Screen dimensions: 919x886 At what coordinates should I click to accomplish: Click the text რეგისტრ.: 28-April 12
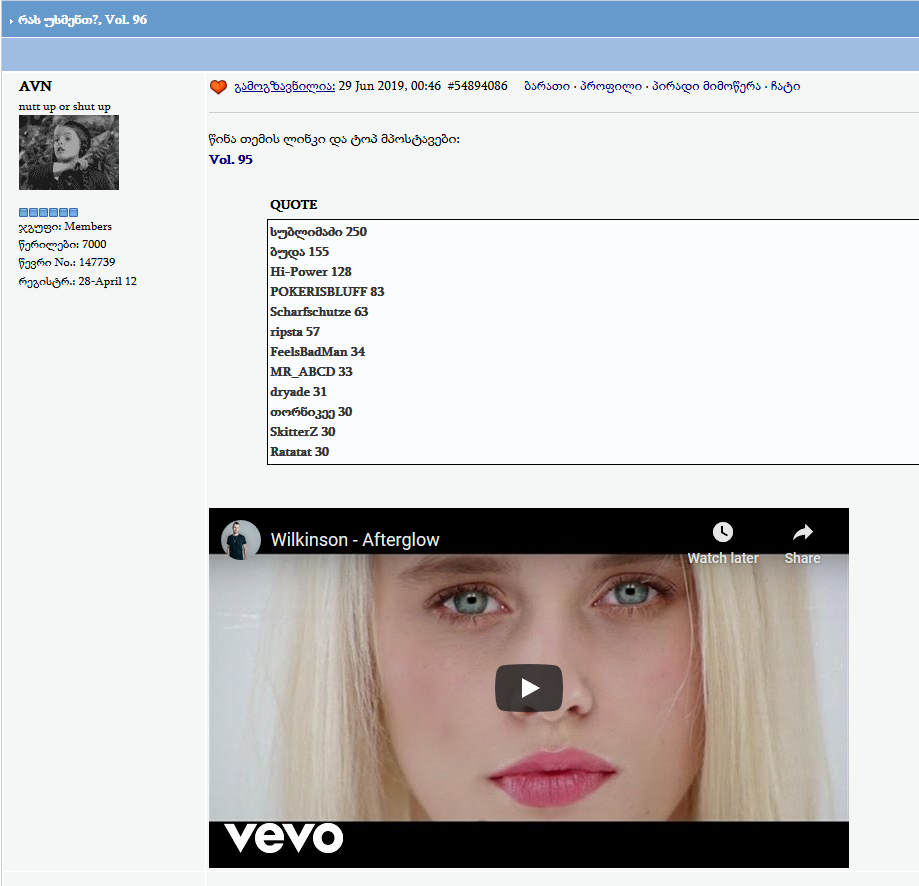pyautogui.click(x=77, y=281)
